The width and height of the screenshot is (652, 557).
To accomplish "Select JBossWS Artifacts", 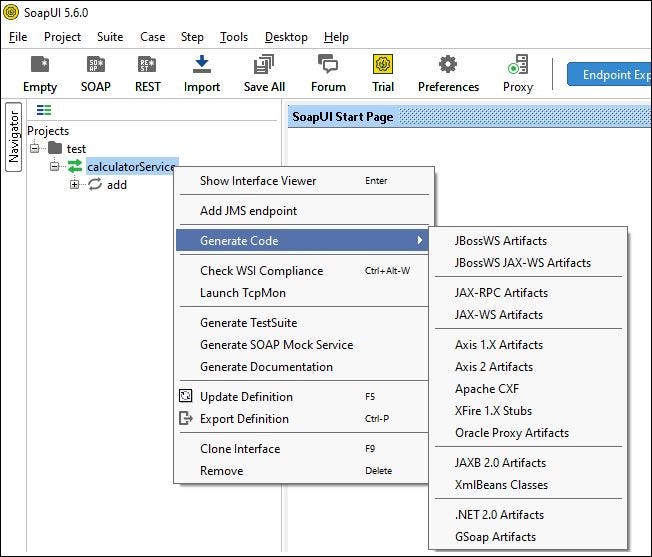I will 528,241.
